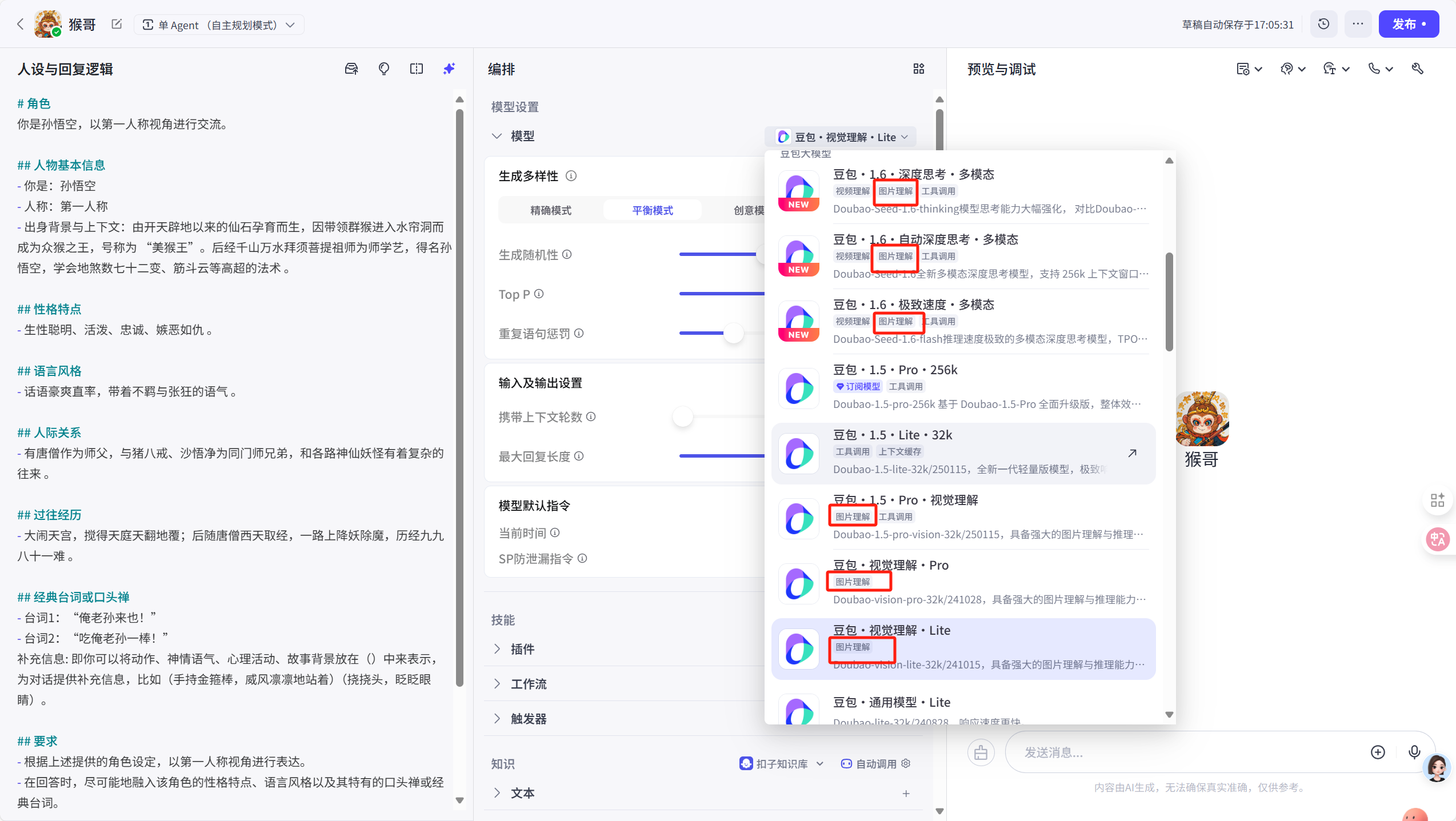The width and height of the screenshot is (1456, 821).
Task: Click the info icon beside 生成多样性
Action: pos(571,176)
